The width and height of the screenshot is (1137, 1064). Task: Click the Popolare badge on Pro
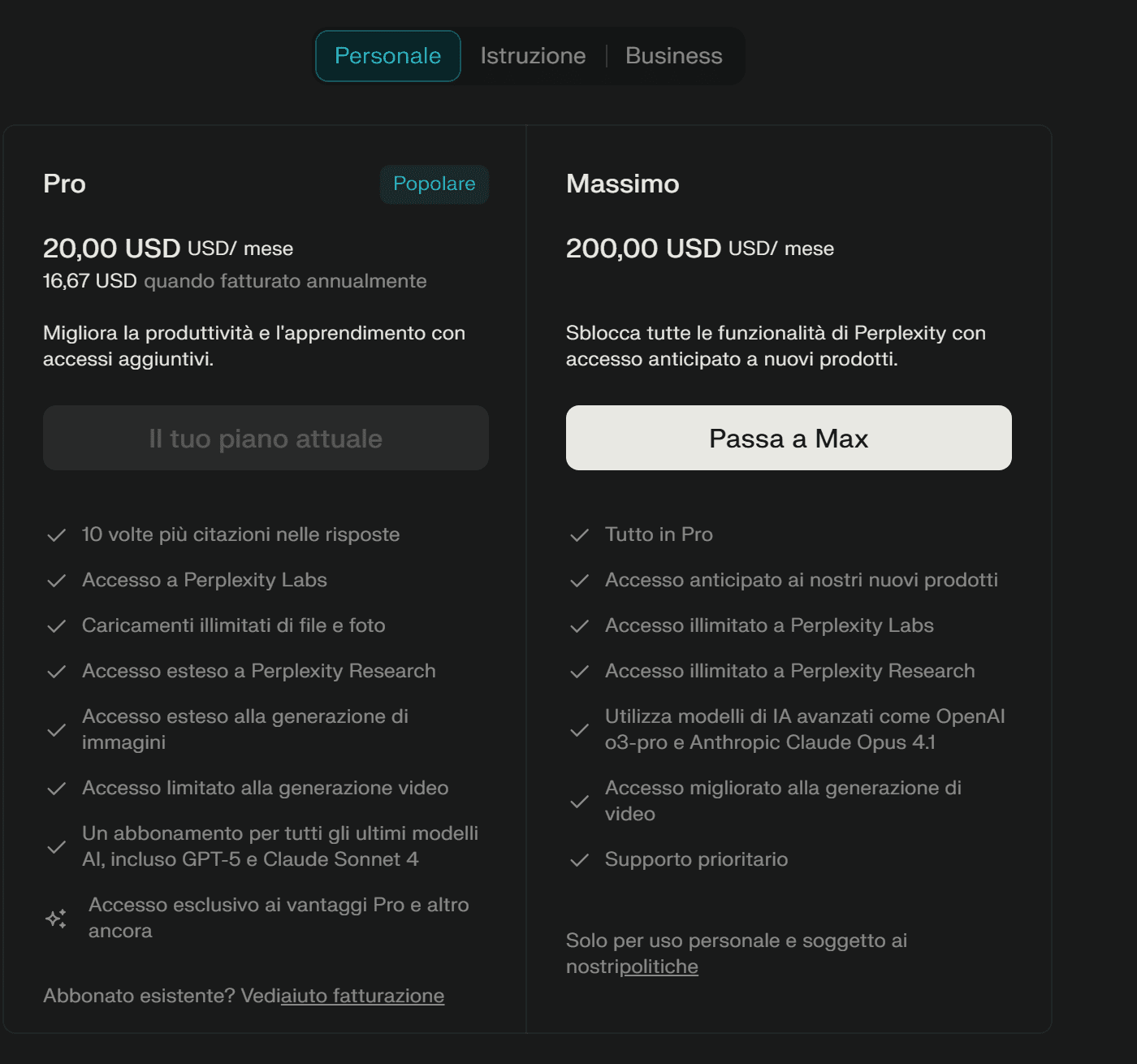(434, 184)
